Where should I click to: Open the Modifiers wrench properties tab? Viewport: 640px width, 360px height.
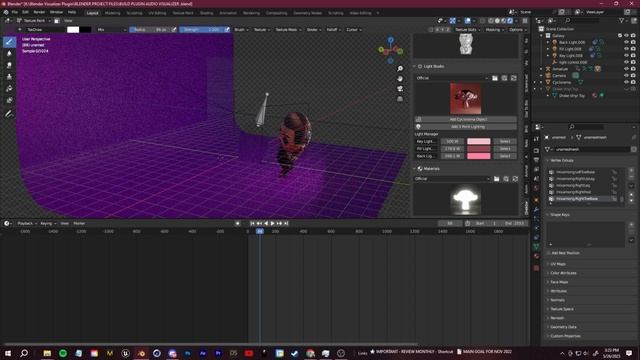click(536, 209)
